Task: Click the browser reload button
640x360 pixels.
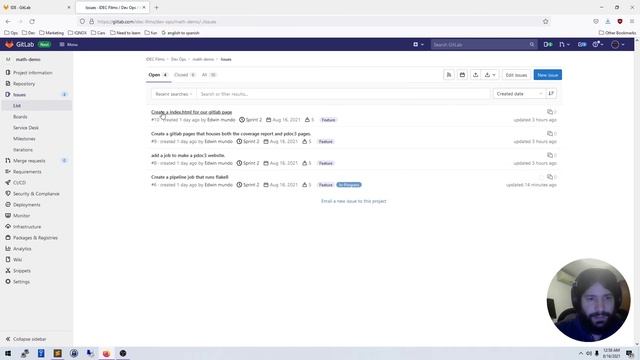Action: pos(32,22)
